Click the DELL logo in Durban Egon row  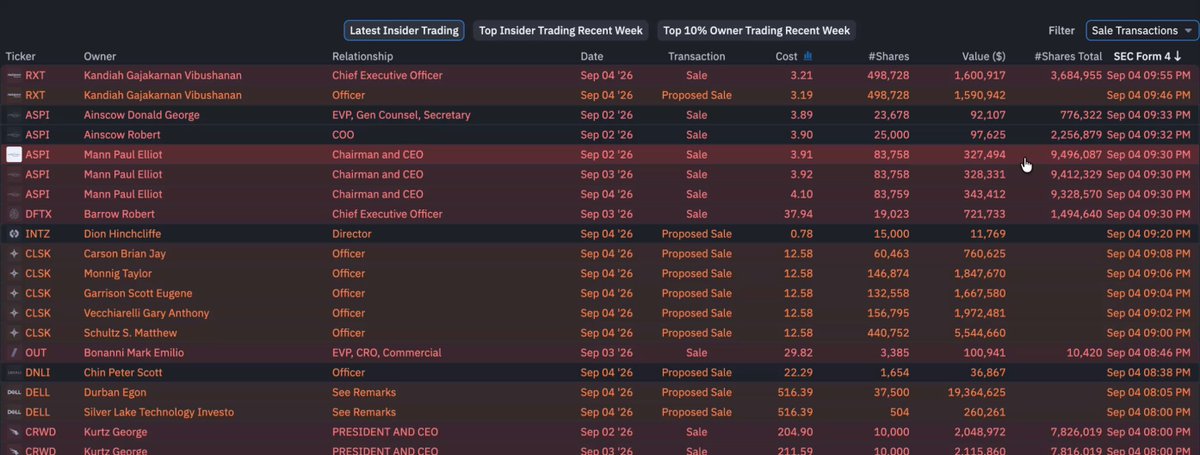14,392
